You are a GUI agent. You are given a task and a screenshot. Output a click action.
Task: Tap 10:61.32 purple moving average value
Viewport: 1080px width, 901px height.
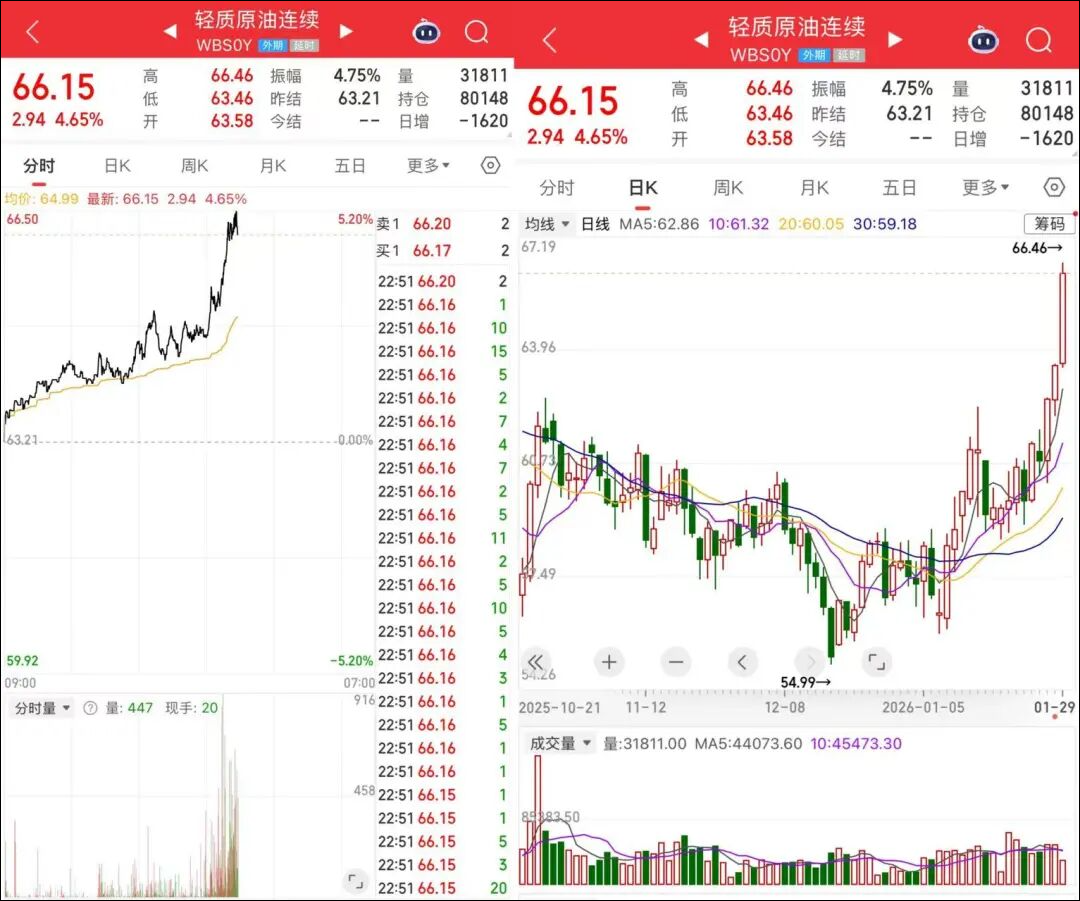point(738,224)
